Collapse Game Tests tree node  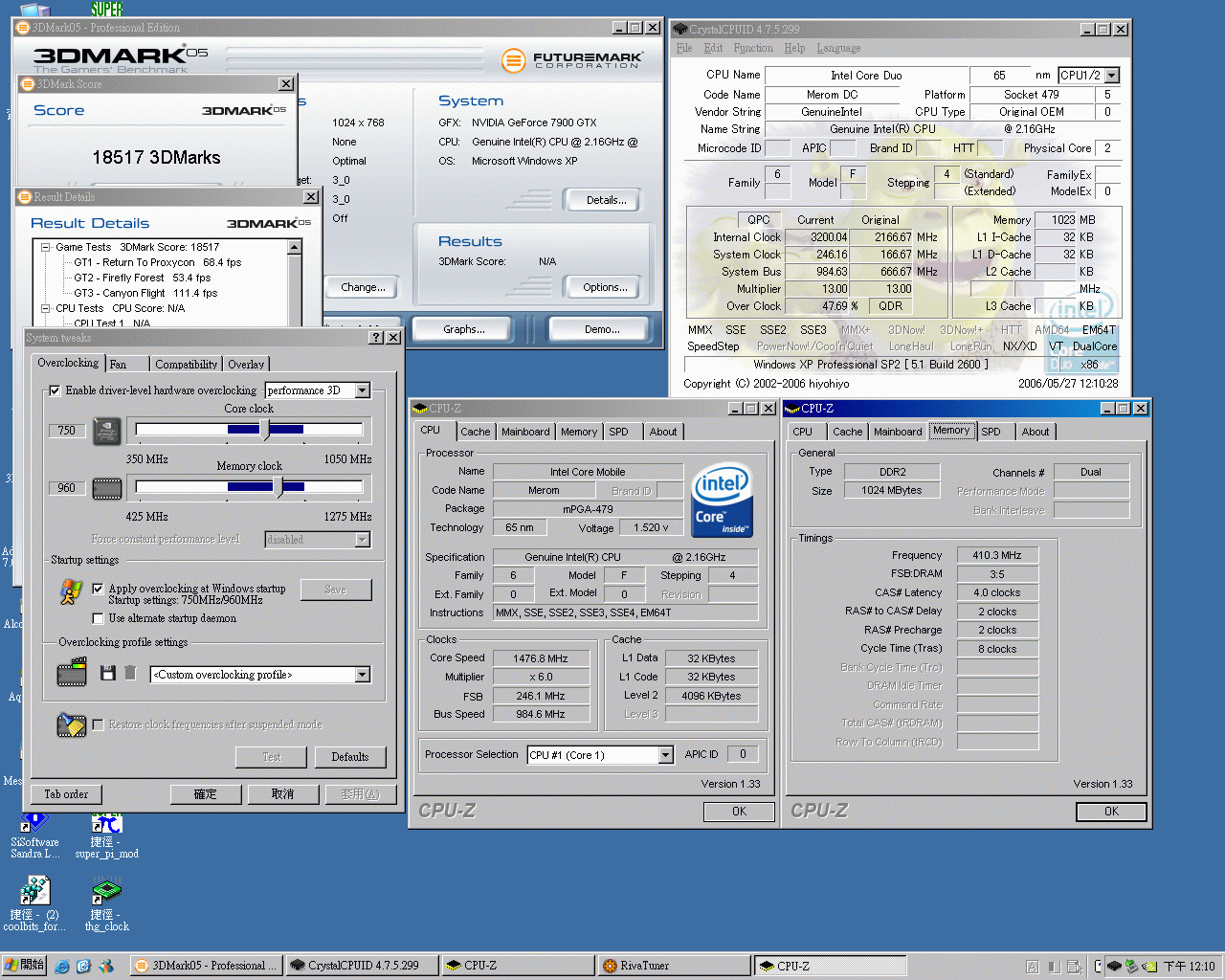pyautogui.click(x=45, y=247)
